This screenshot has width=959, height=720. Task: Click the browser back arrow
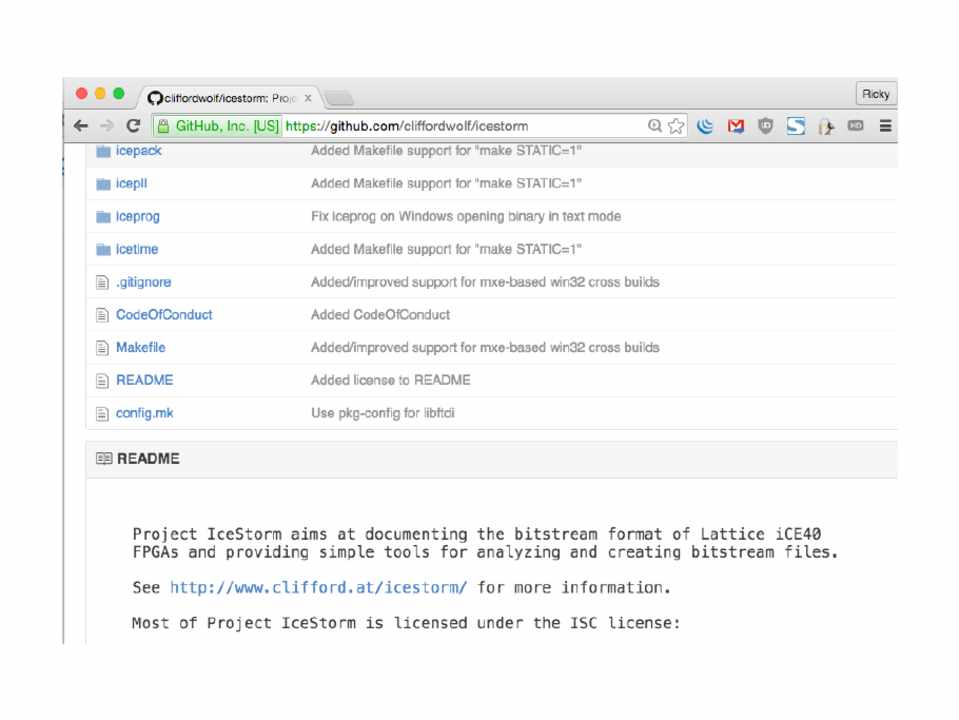tap(80, 126)
